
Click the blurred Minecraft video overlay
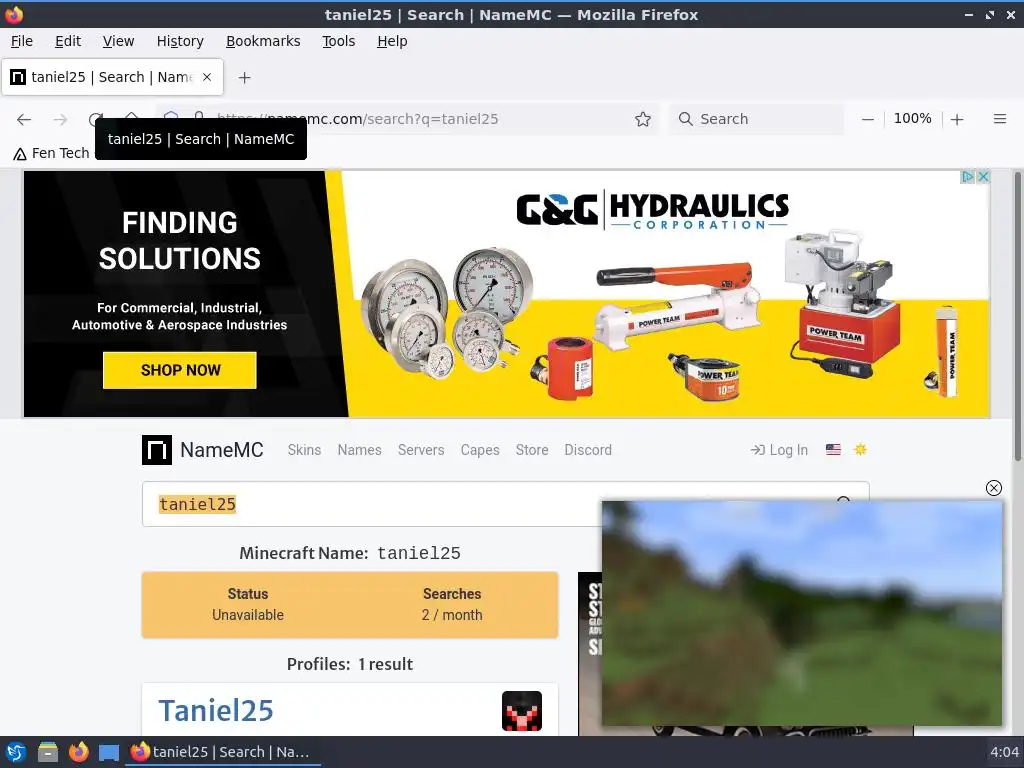(x=802, y=613)
